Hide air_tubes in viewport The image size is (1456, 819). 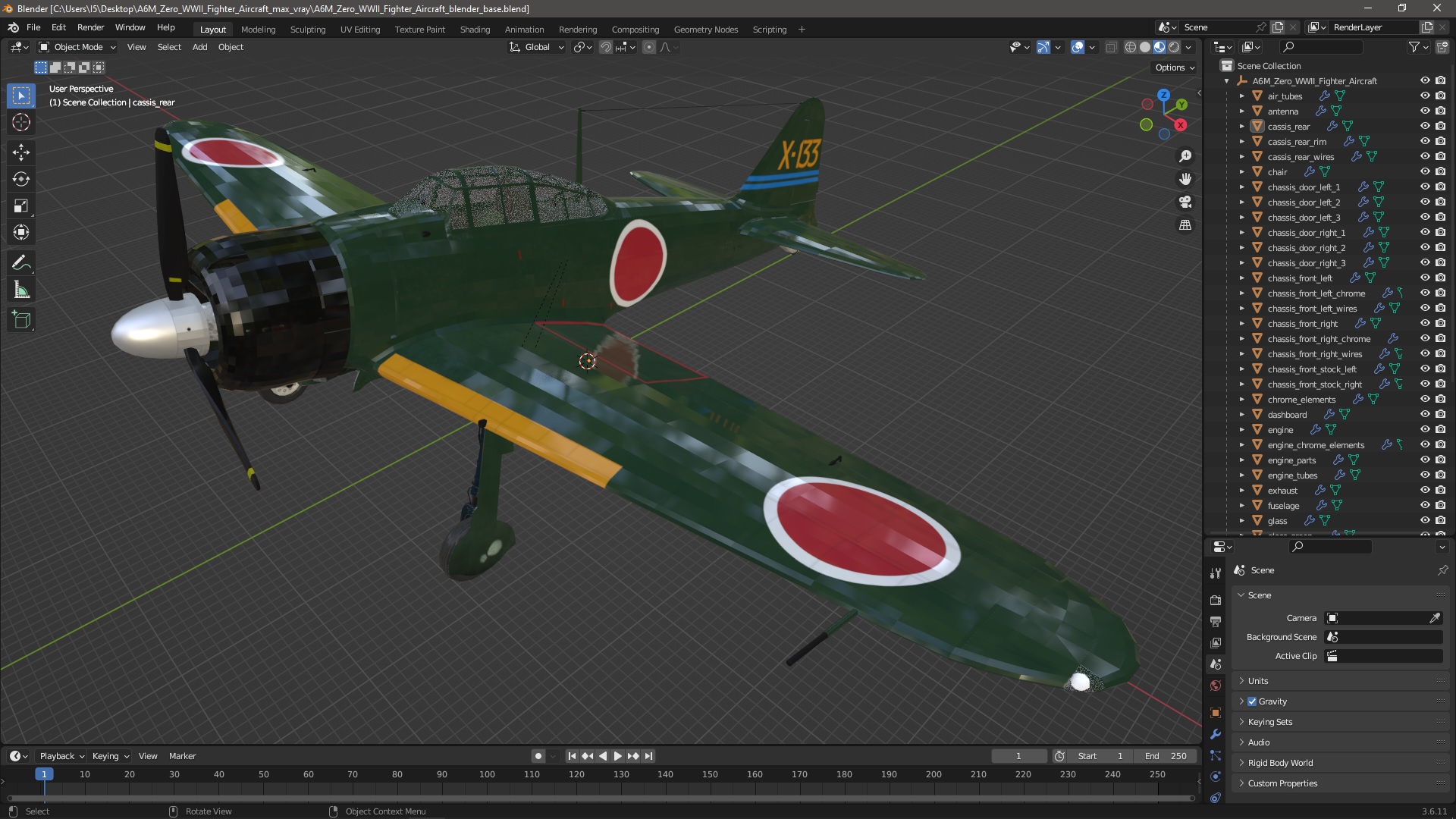pos(1425,96)
